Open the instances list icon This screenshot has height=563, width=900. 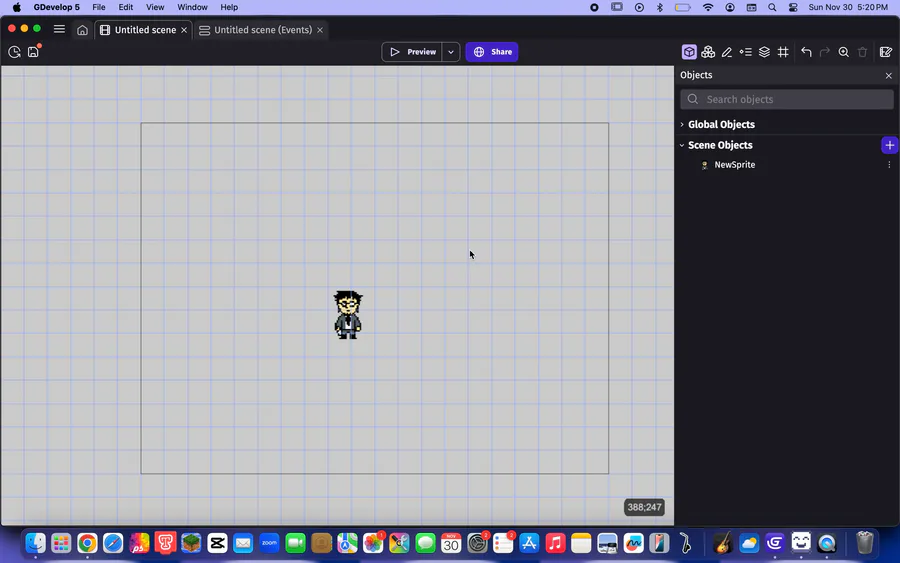click(746, 52)
